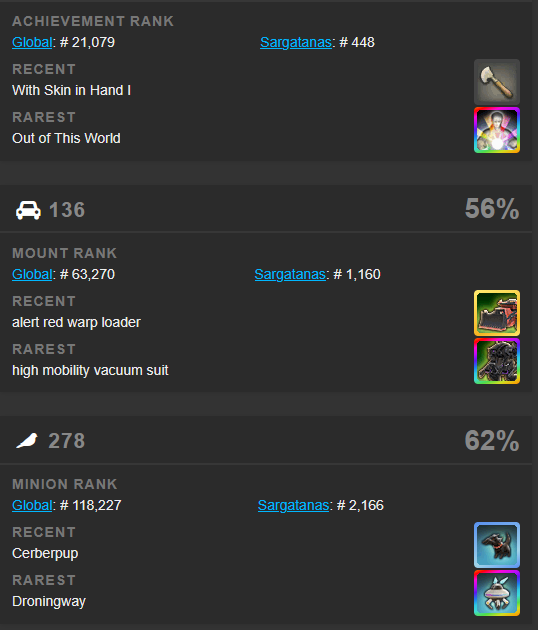Click the Droningway minion icon
The height and width of the screenshot is (630, 538).
(x=497, y=593)
